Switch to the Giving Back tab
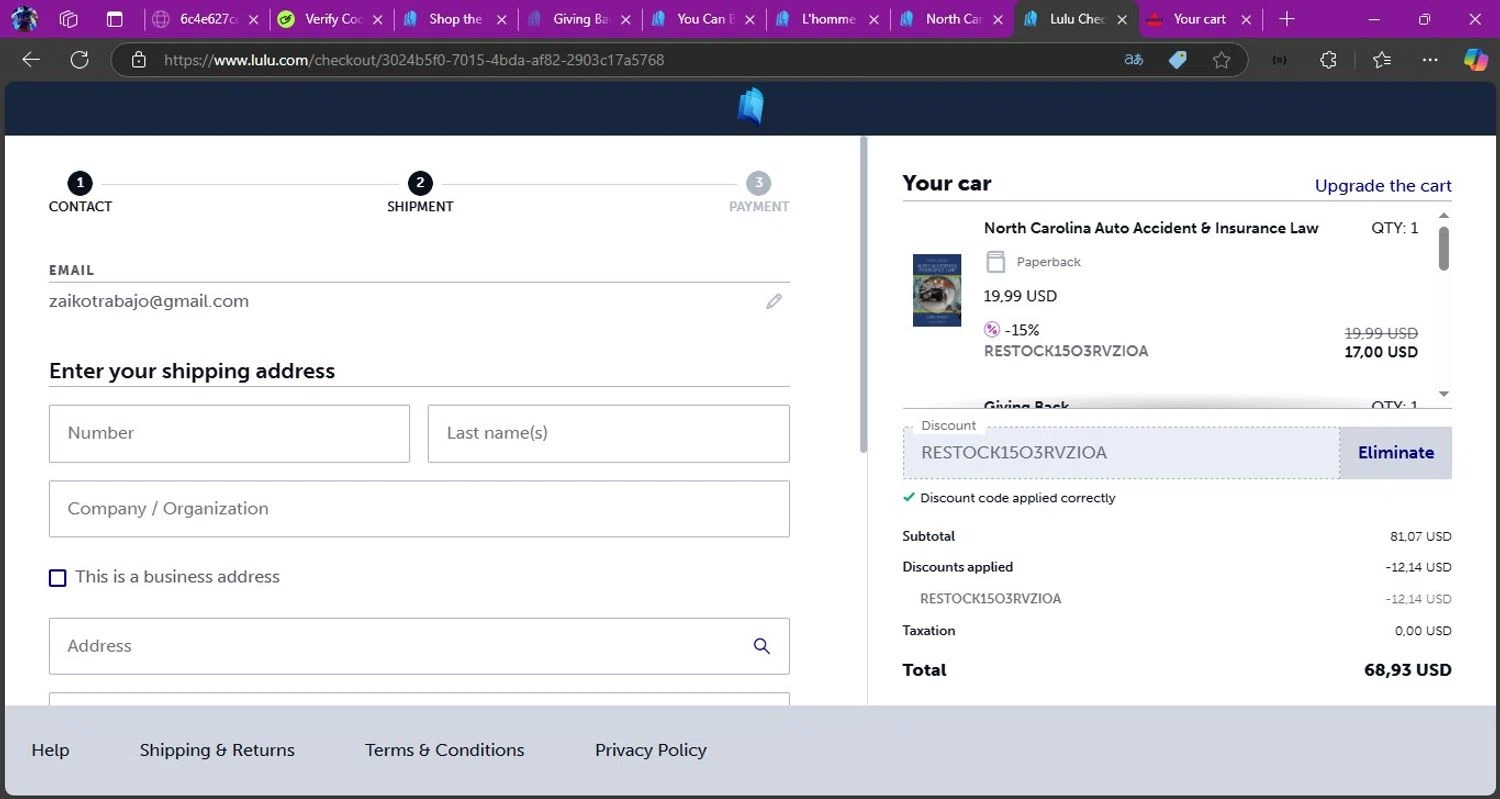Image resolution: width=1500 pixels, height=799 pixels. pyautogui.click(x=579, y=19)
